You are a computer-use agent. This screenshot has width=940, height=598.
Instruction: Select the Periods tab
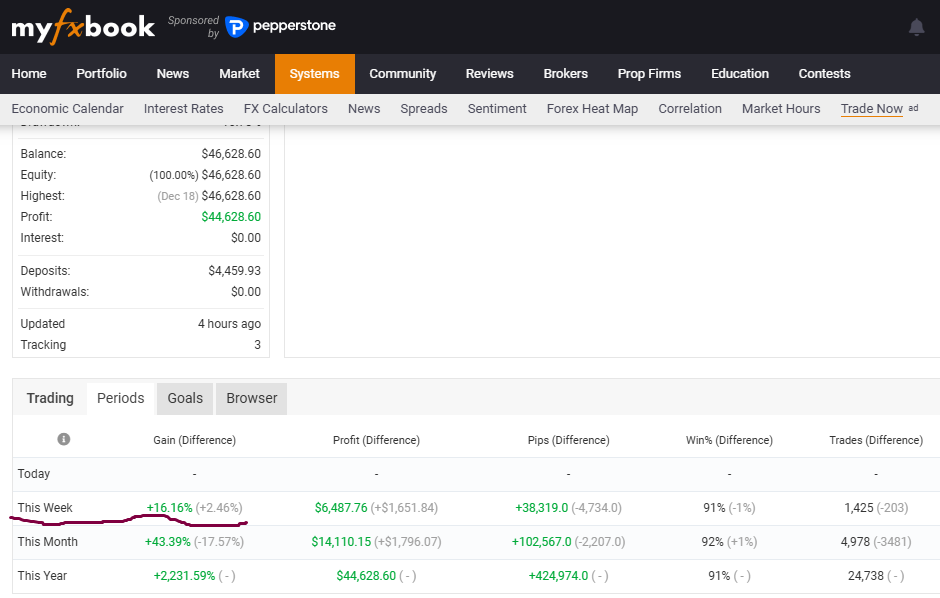[120, 398]
